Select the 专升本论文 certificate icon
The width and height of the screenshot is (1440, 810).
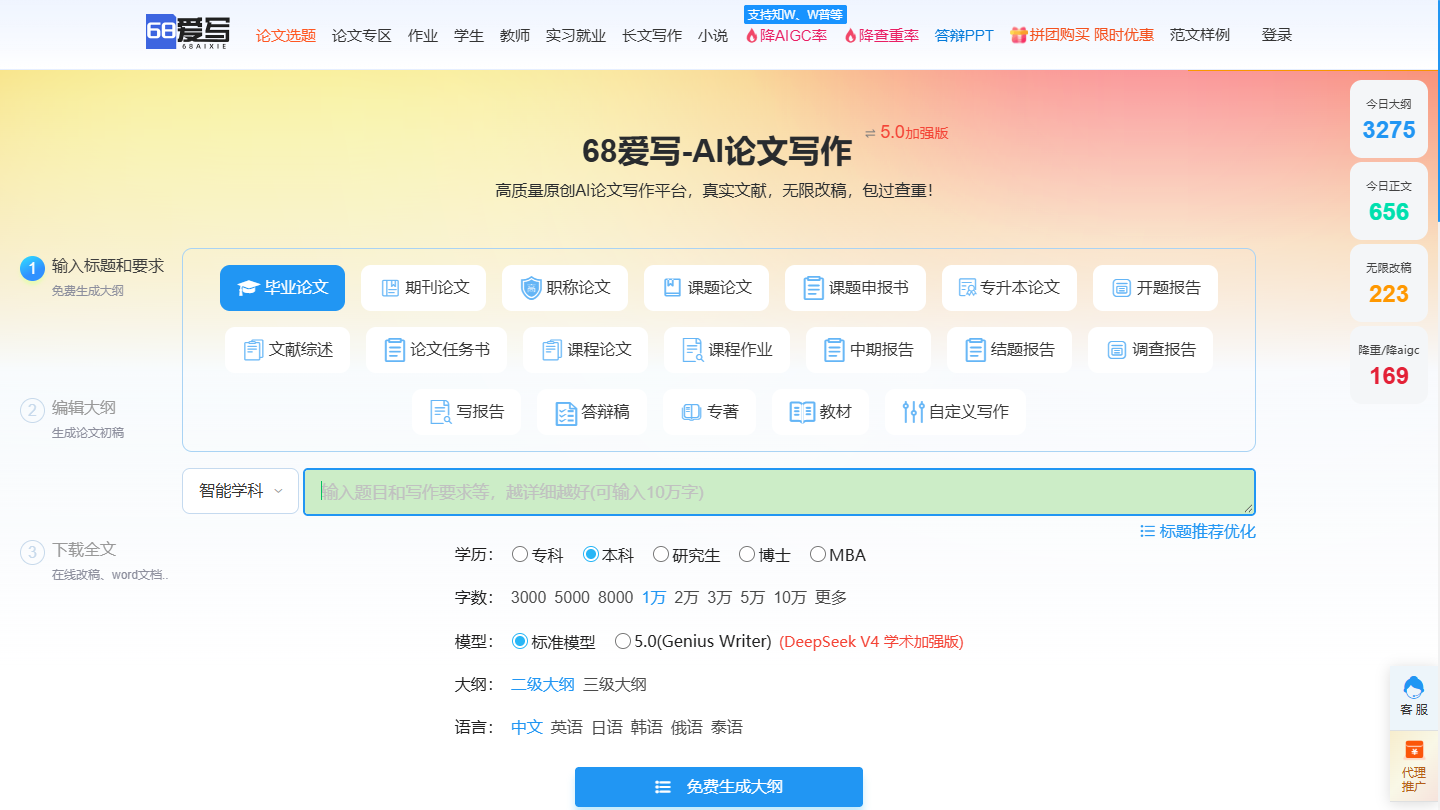click(967, 288)
